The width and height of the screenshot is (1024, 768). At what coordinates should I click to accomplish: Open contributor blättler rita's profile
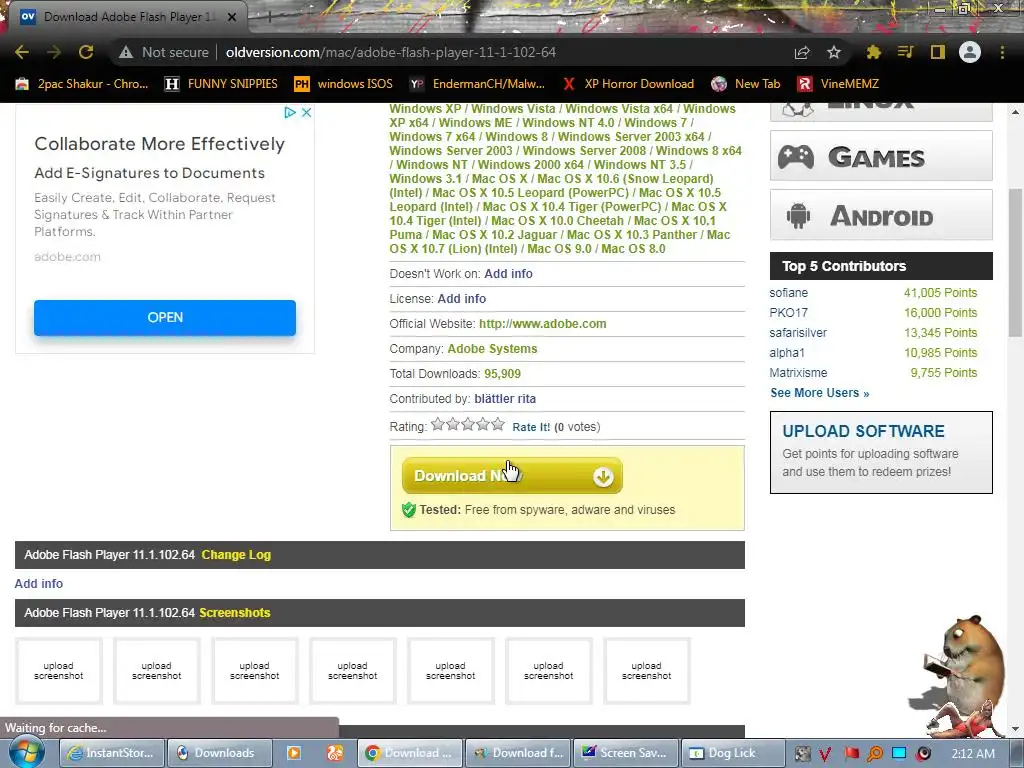505,398
